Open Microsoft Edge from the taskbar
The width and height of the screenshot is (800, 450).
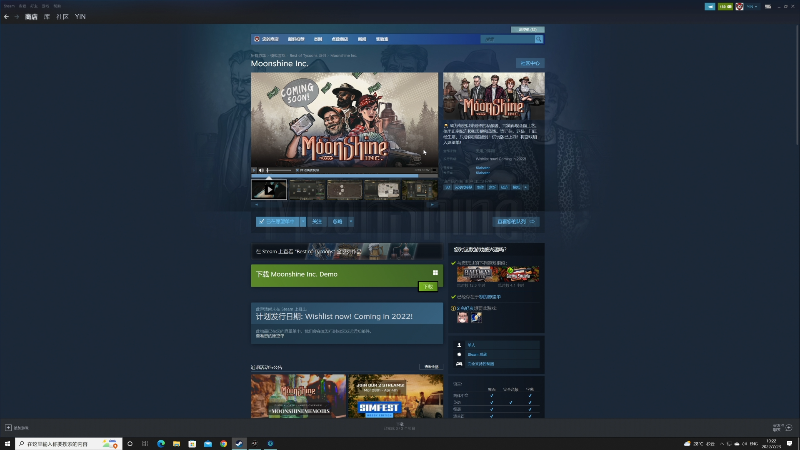(x=161, y=444)
